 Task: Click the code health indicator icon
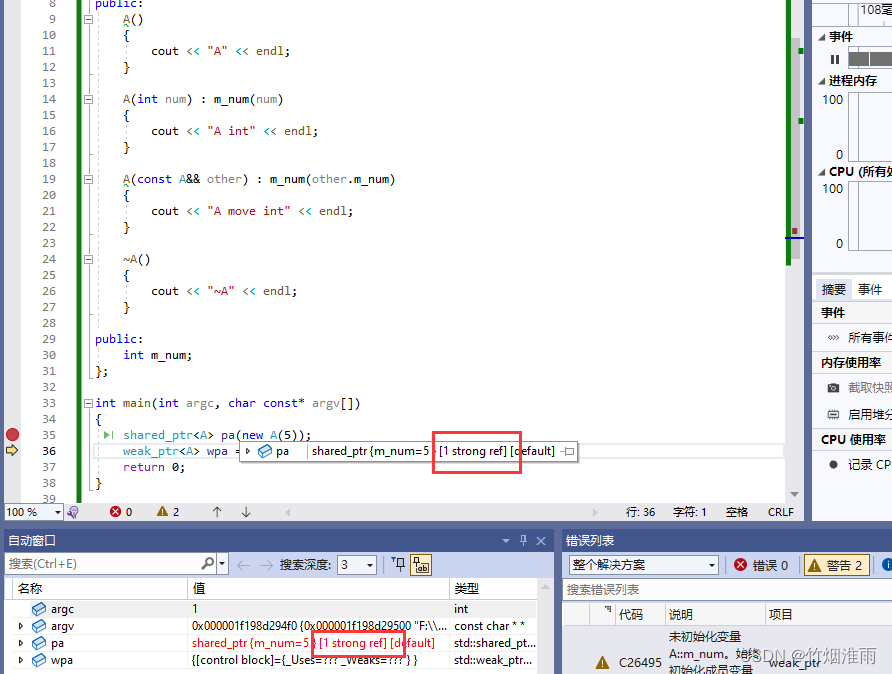(73, 512)
